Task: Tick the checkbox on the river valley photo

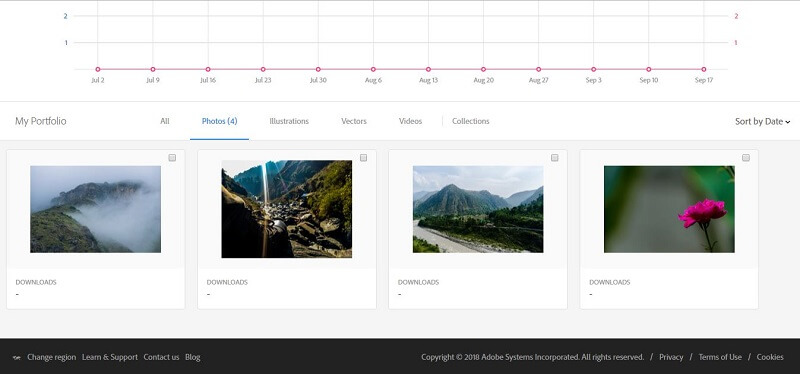Action: pos(555,158)
